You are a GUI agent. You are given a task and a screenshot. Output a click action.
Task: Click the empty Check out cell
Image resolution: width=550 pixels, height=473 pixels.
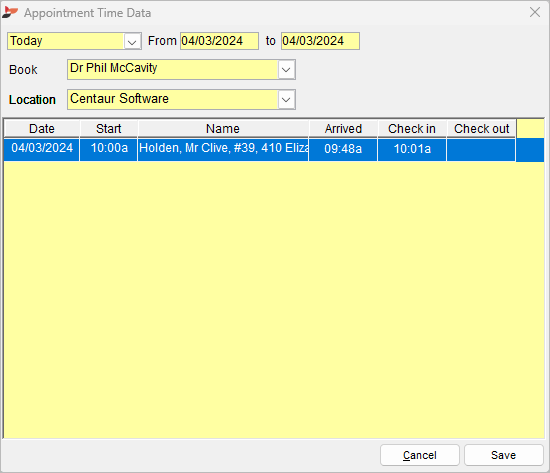[481, 149]
